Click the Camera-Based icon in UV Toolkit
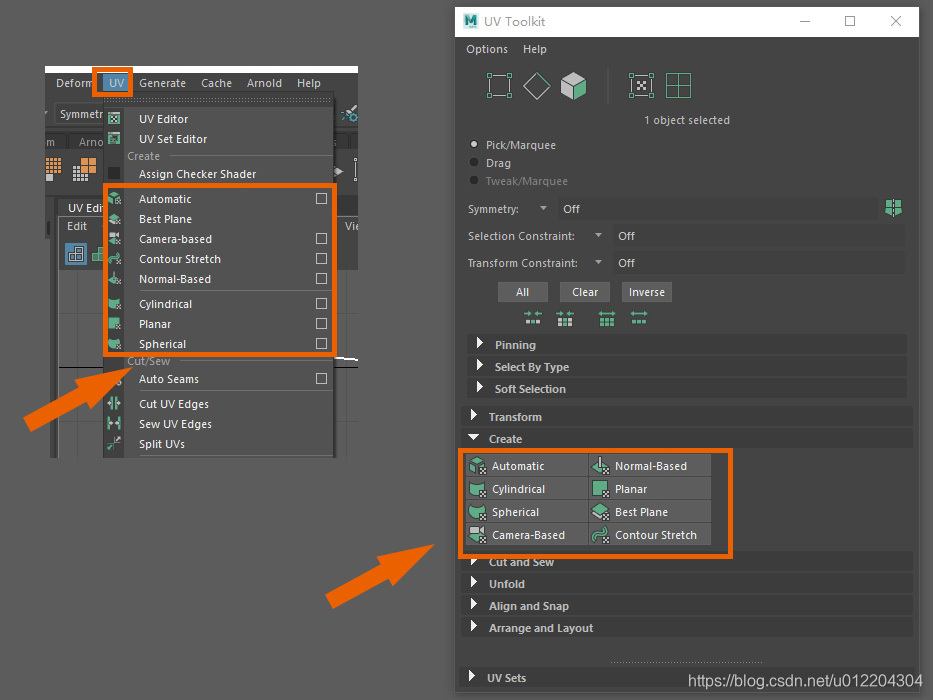 pos(477,535)
